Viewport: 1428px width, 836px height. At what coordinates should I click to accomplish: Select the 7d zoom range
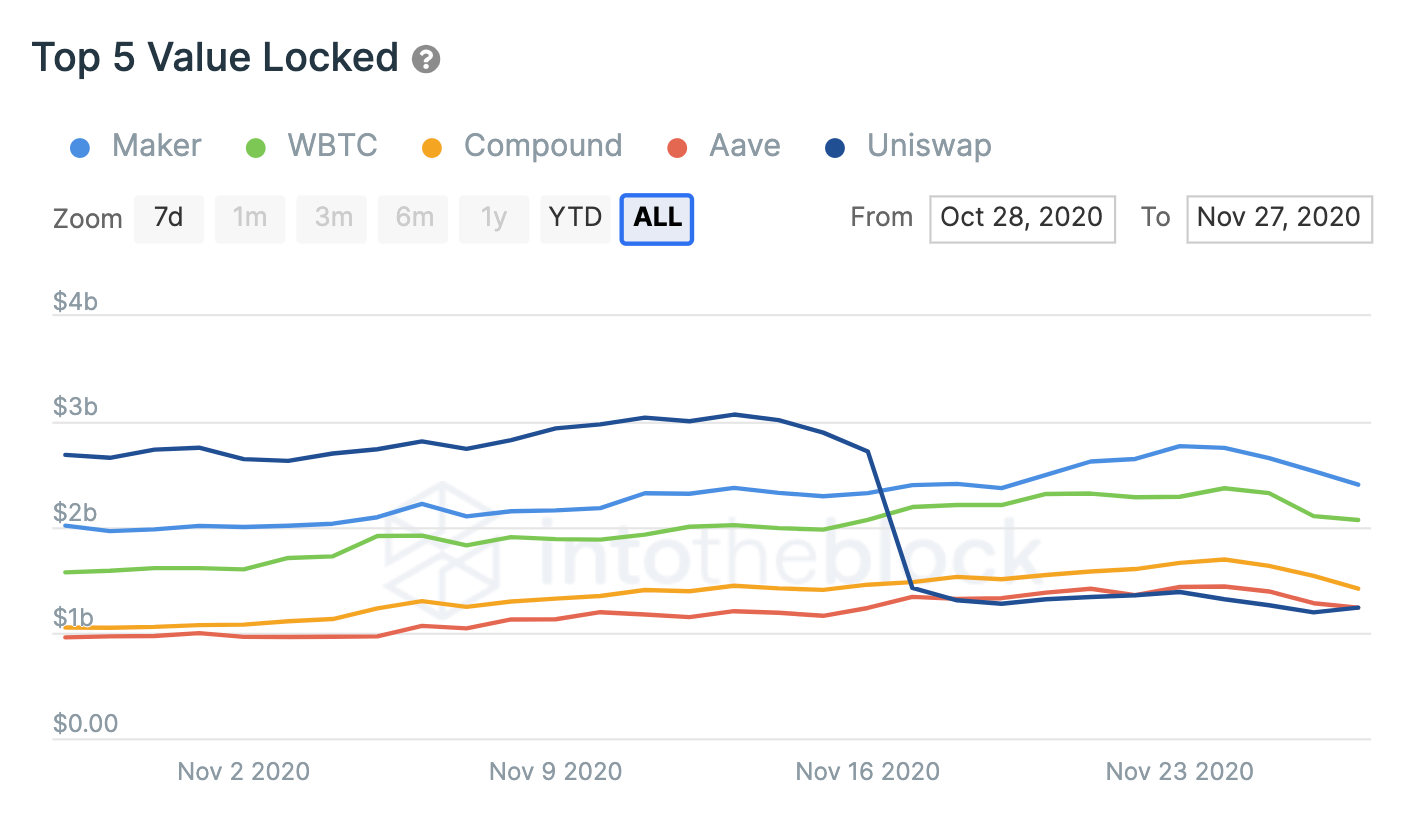point(169,218)
